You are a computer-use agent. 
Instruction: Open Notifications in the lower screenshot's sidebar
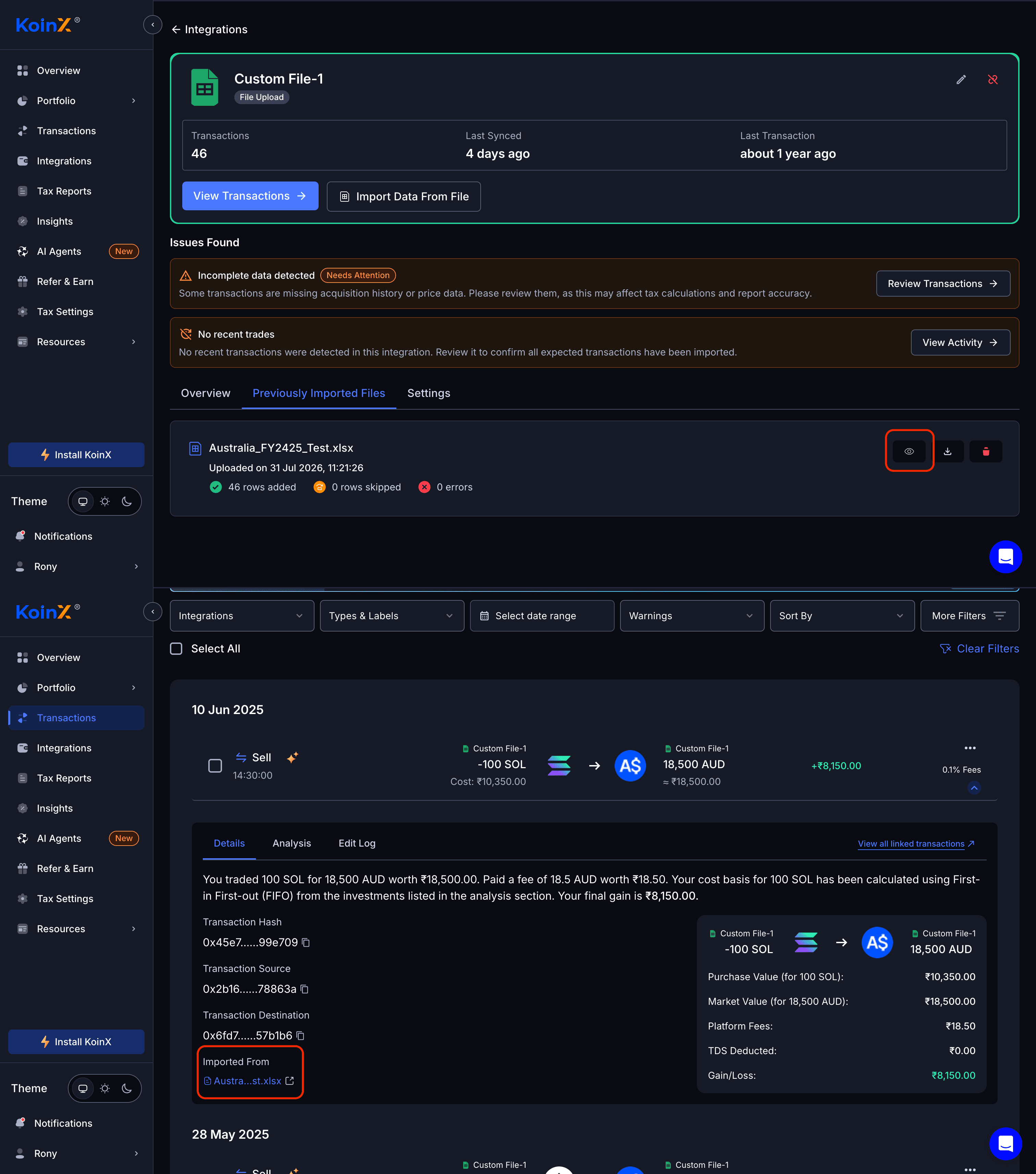76,1123
